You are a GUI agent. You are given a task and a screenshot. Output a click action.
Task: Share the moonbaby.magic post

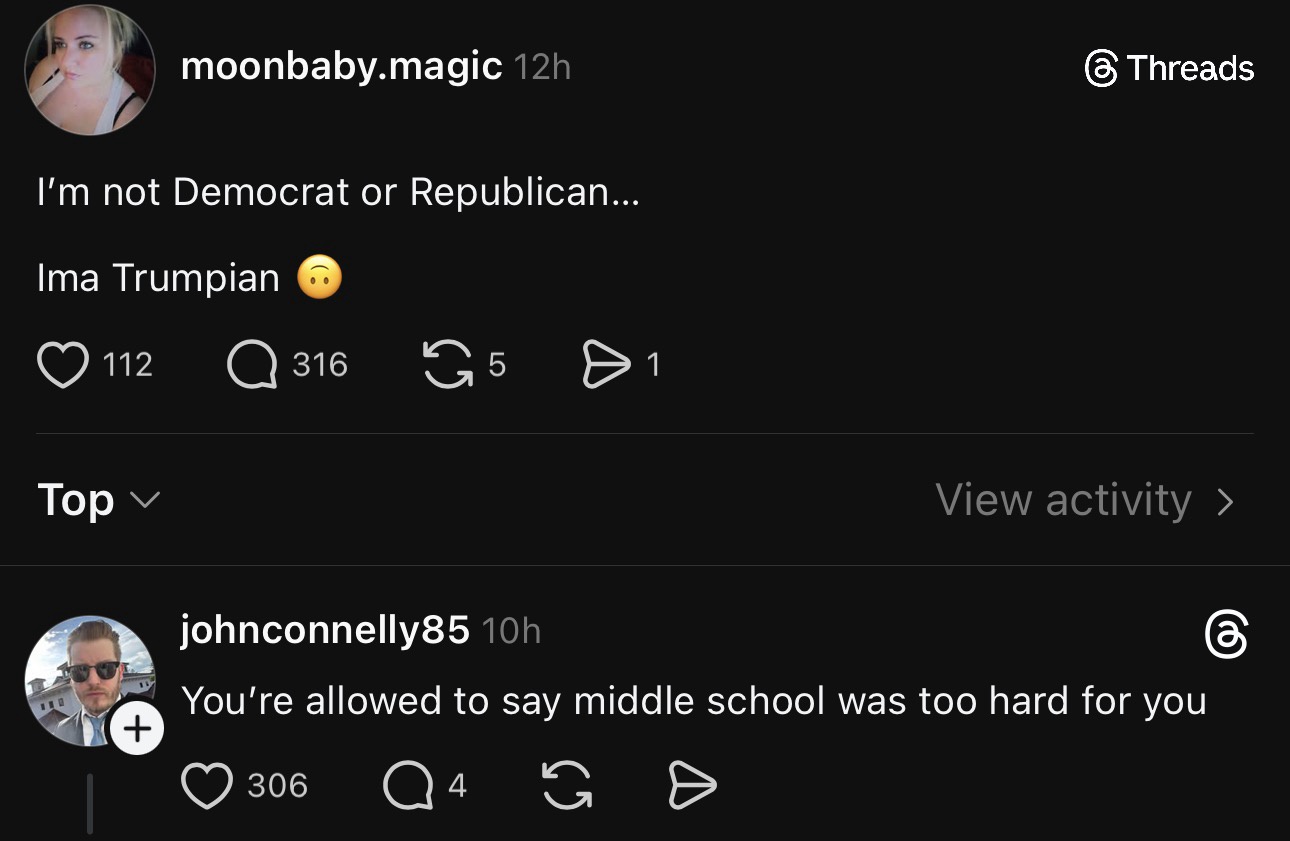pyautogui.click(x=606, y=365)
